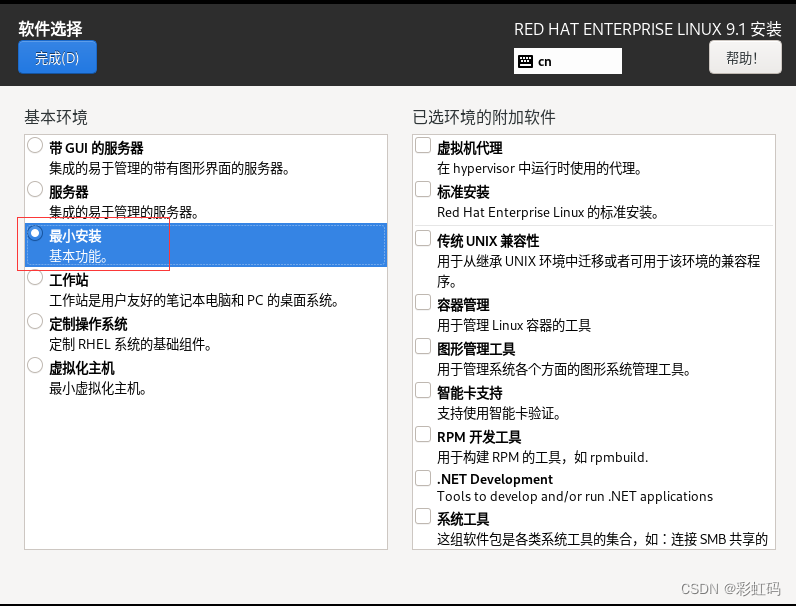Check the 图形管理工具 option

click(423, 347)
